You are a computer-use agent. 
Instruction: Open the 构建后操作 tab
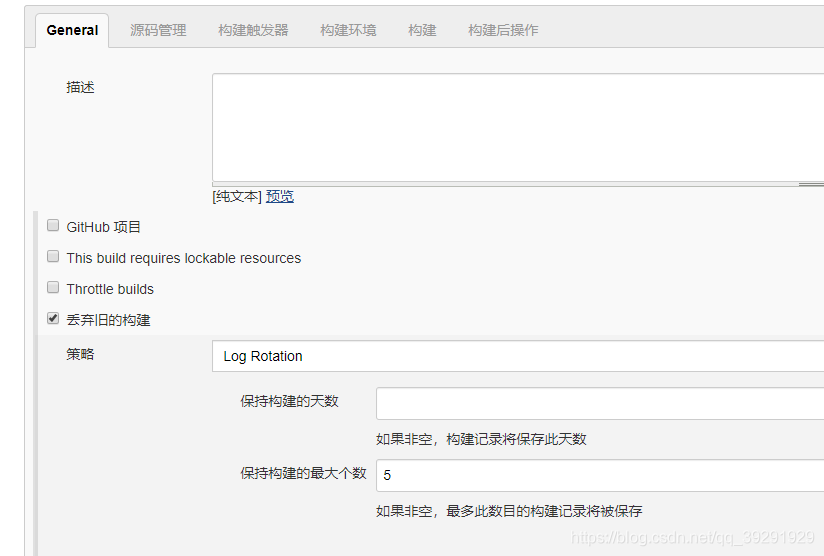pos(503,30)
